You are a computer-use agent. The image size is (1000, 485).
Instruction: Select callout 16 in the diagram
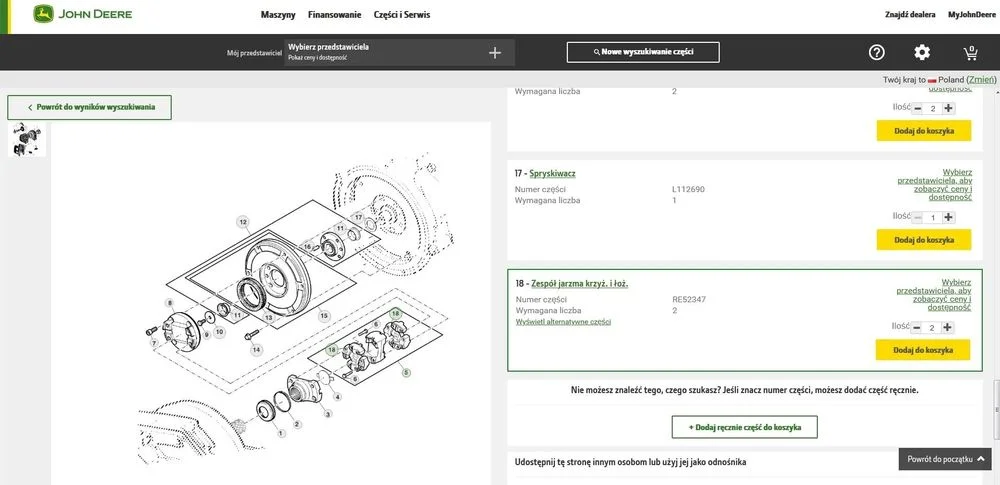309,247
